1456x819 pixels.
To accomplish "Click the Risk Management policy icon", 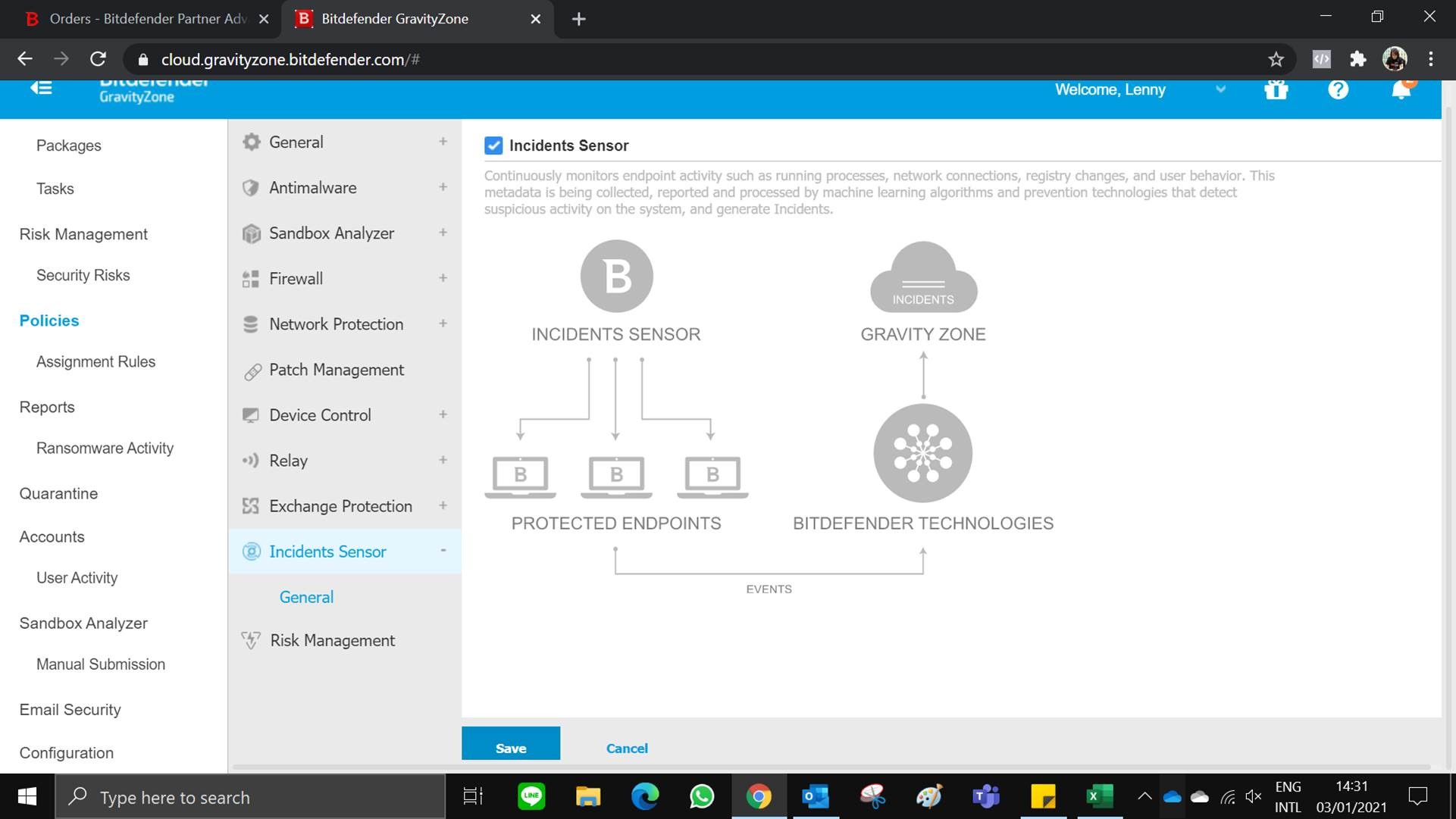I will click(x=251, y=641).
